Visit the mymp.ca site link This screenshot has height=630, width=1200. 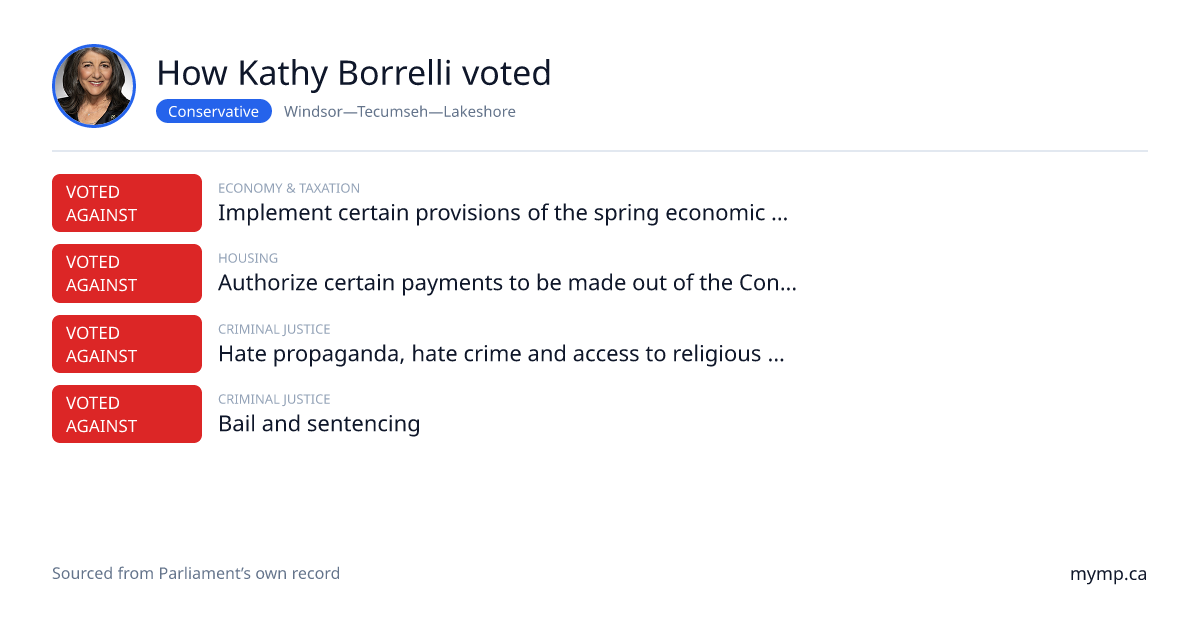tap(1108, 575)
